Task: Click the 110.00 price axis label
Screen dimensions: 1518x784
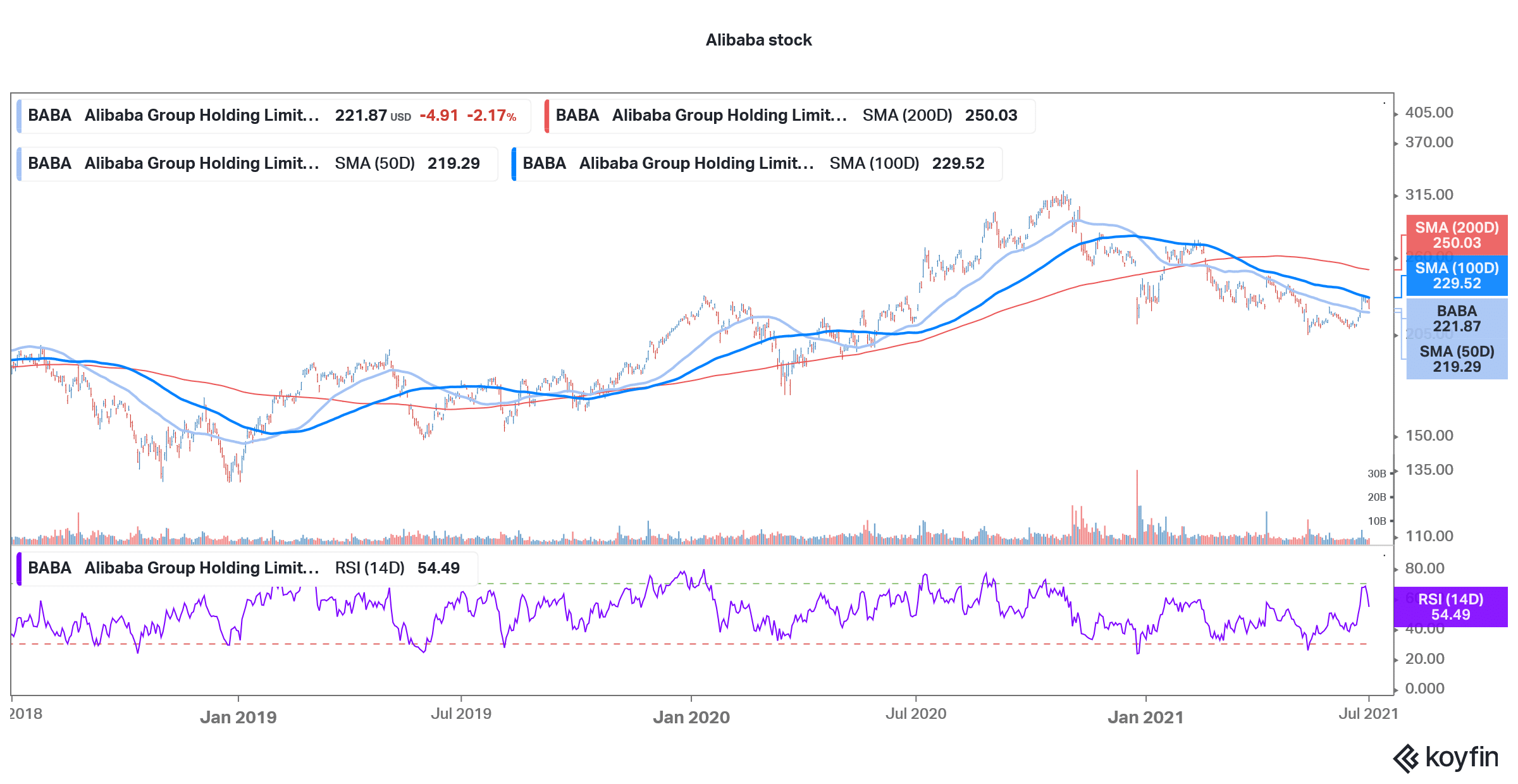Action: [1429, 536]
